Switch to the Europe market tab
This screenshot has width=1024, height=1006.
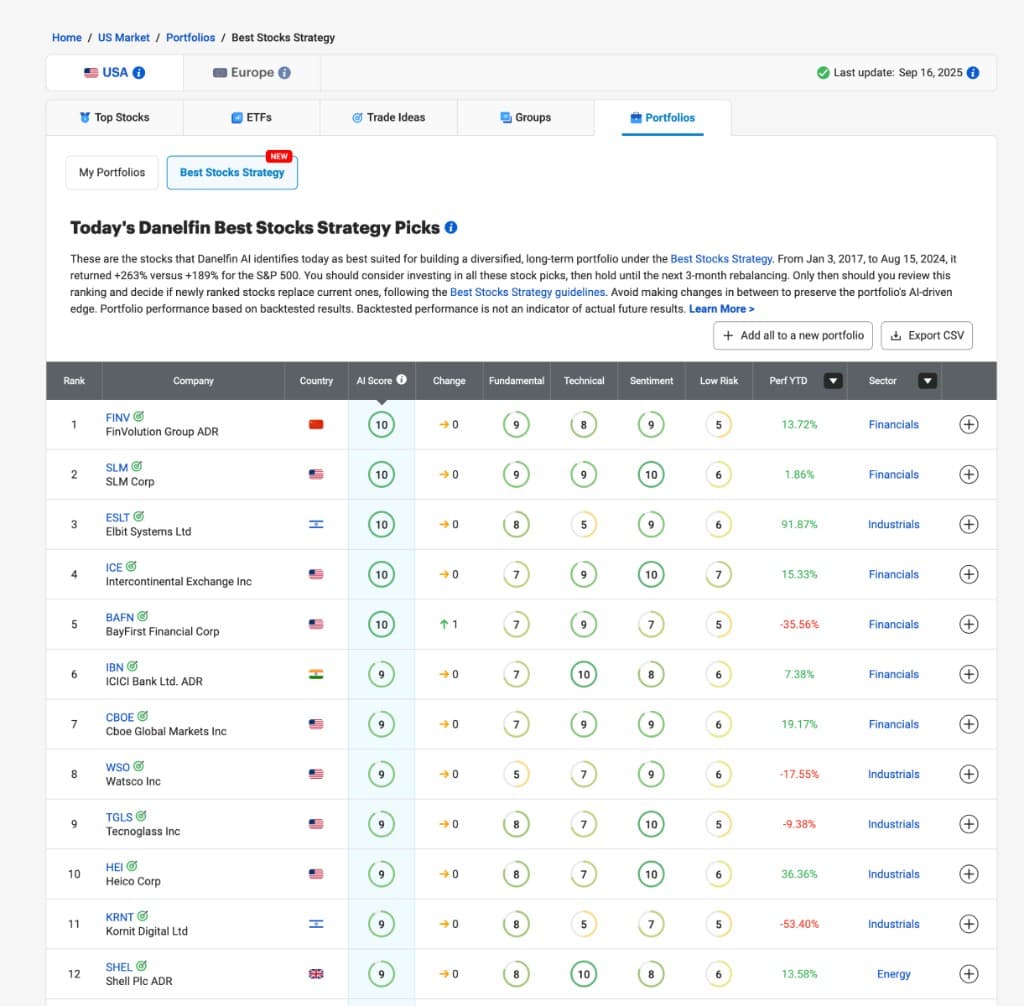click(251, 73)
